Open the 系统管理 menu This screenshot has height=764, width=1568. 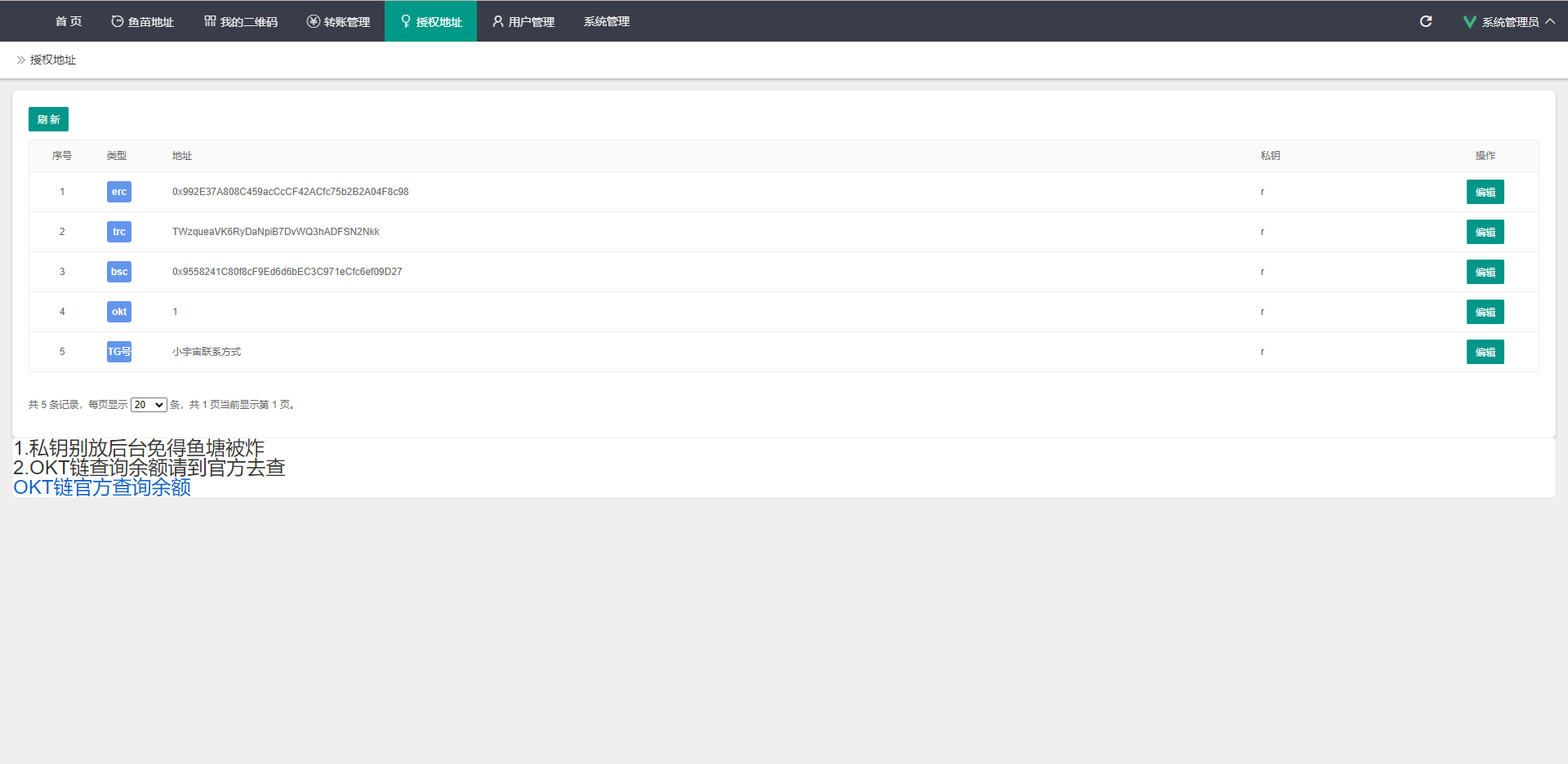[607, 21]
